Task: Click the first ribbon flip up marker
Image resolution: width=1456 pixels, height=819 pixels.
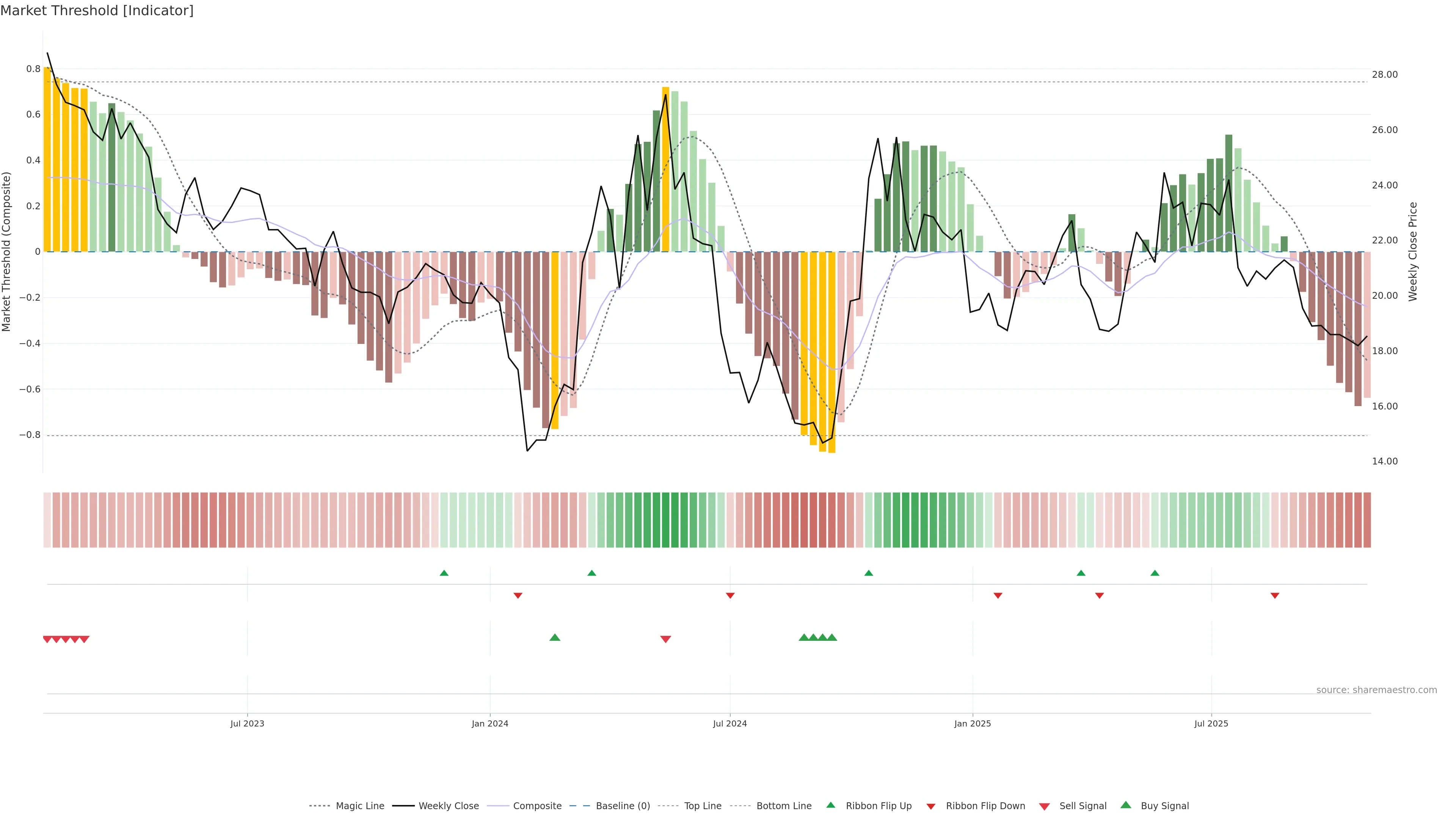Action: (444, 573)
